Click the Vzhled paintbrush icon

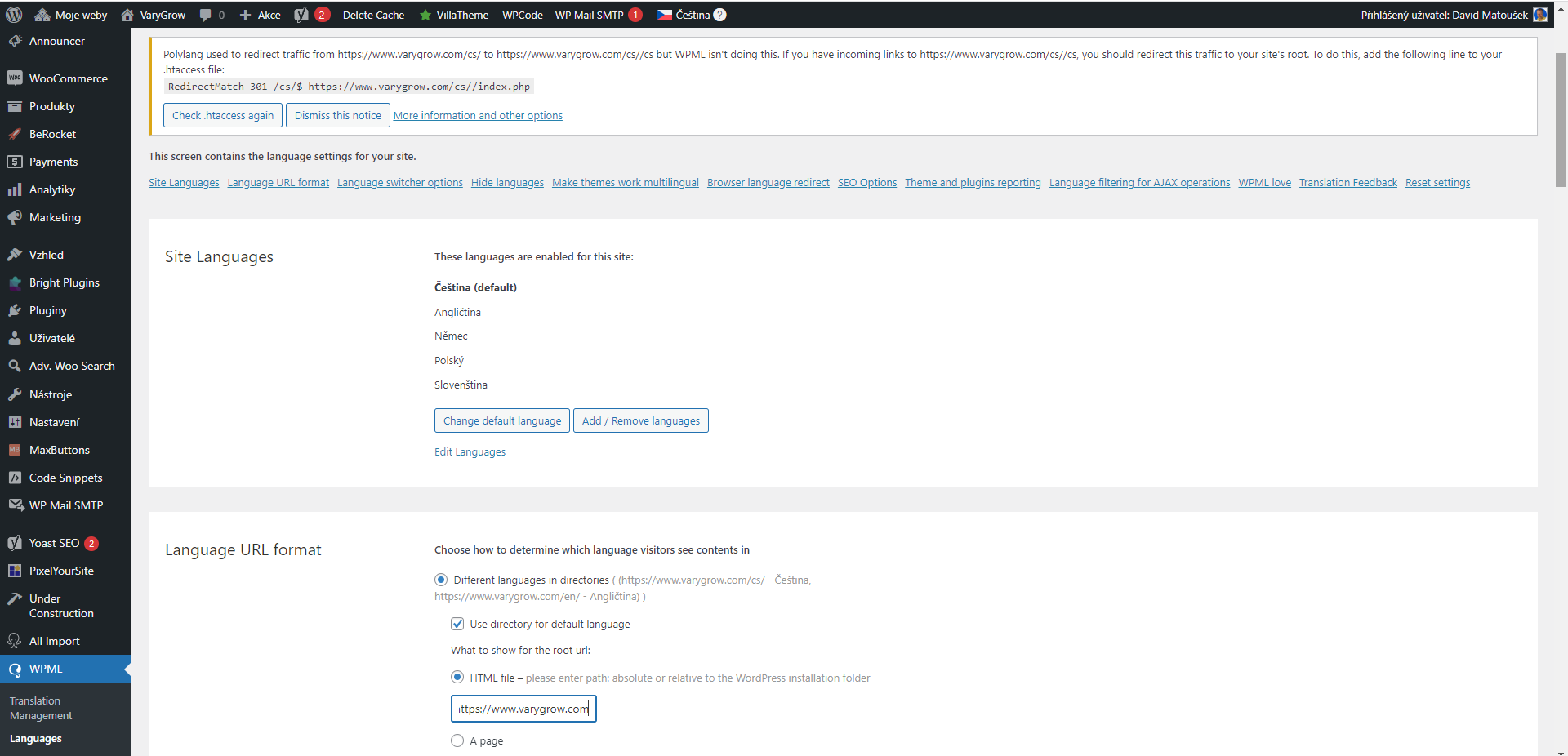click(x=15, y=255)
